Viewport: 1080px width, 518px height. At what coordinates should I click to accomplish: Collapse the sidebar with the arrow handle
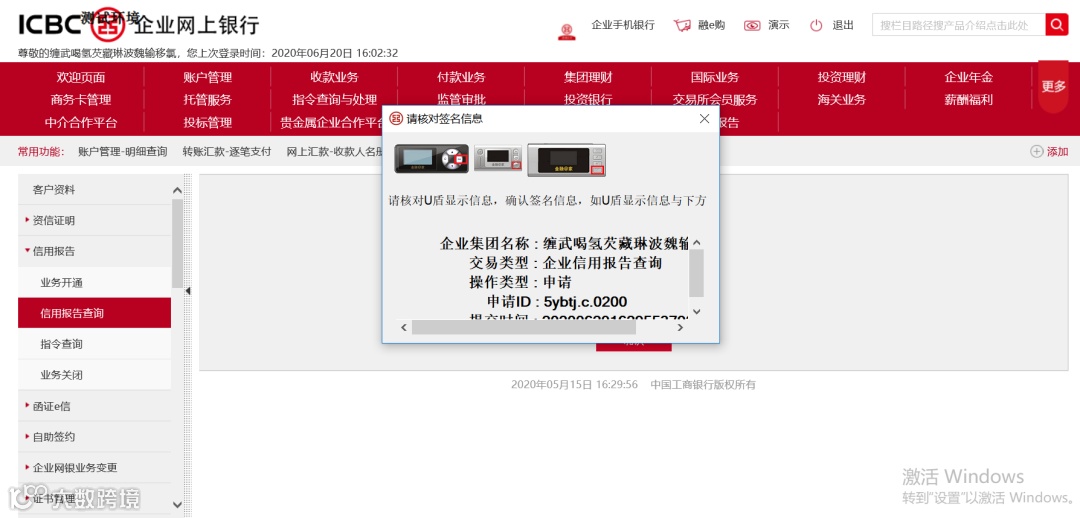coord(187,291)
